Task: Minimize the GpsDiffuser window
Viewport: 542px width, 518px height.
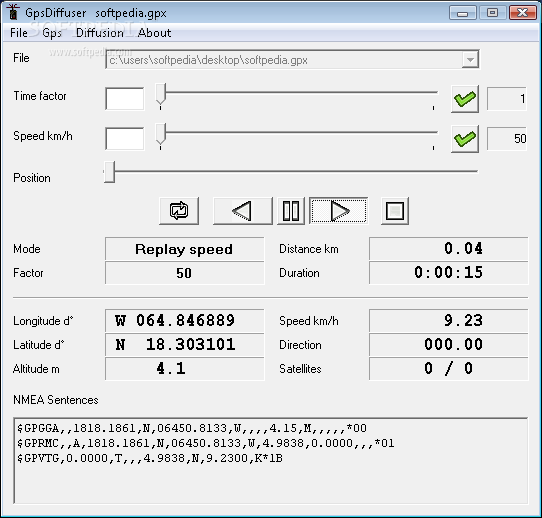Action: click(462, 13)
